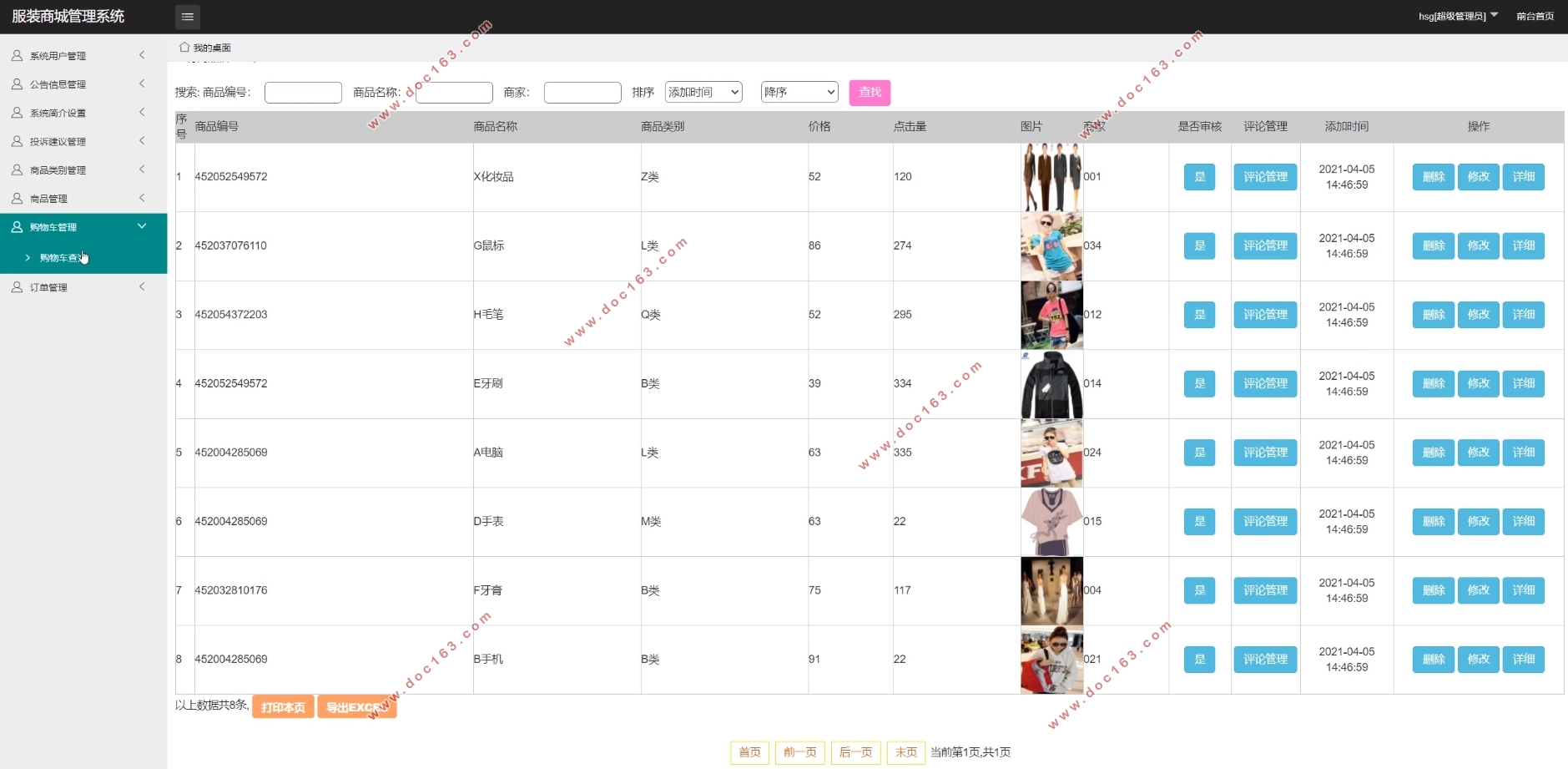This screenshot has height=769, width=1568.
Task: Open the 降序 sort order dropdown
Action: pos(799,93)
